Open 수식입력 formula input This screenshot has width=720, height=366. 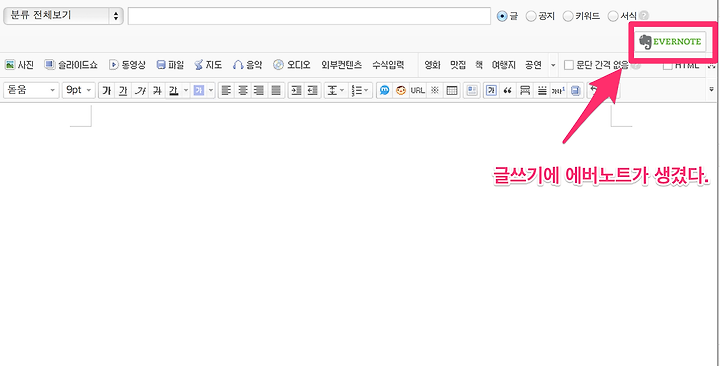pos(388,65)
